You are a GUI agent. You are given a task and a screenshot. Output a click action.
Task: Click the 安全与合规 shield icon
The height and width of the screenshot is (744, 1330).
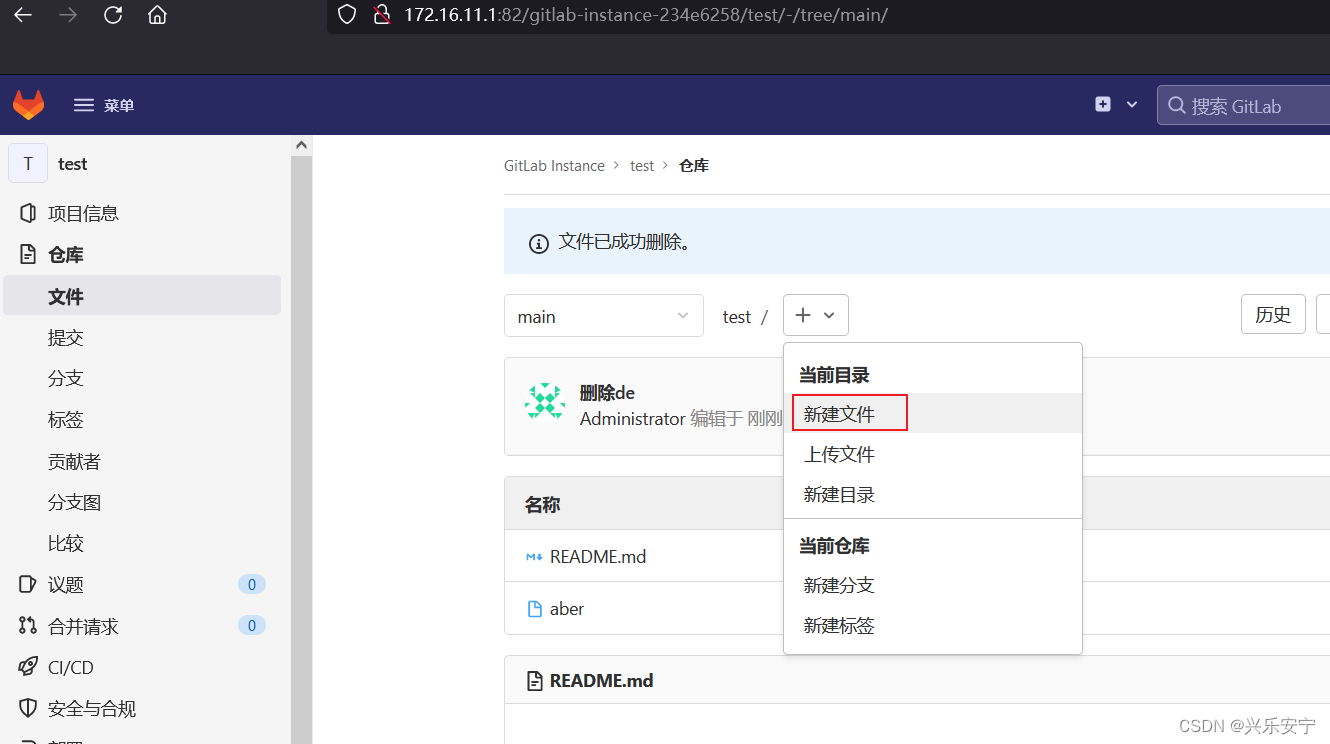click(x=28, y=708)
